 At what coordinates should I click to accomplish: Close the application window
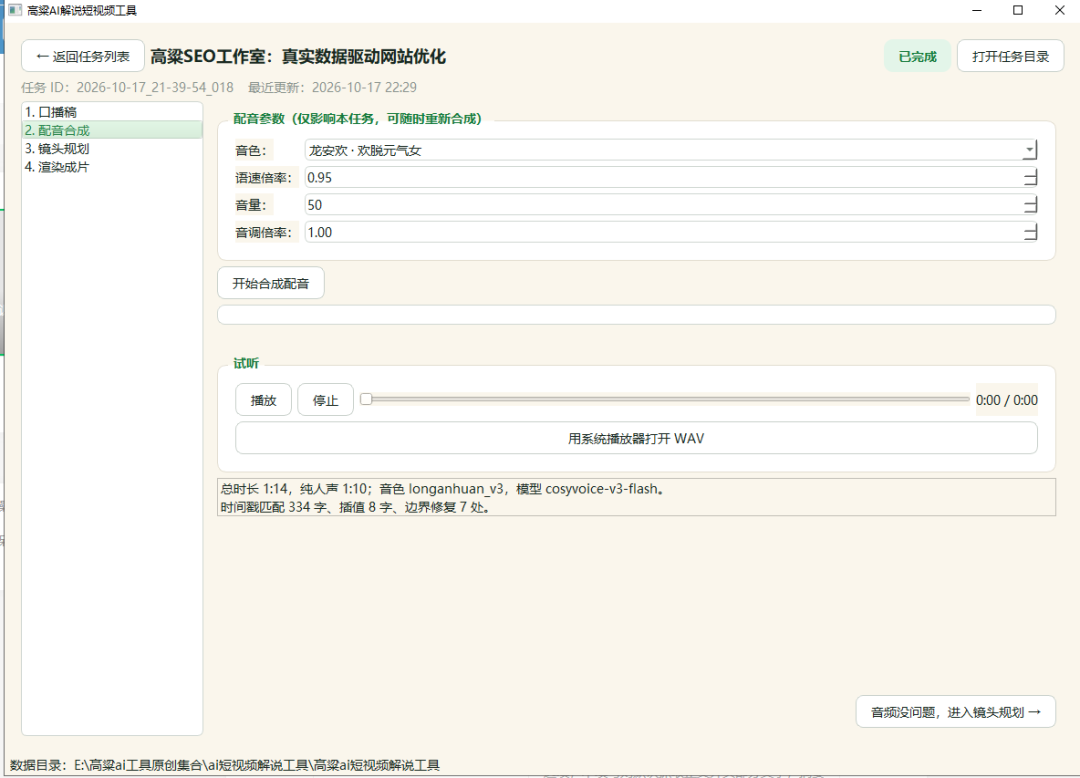(x=1059, y=10)
